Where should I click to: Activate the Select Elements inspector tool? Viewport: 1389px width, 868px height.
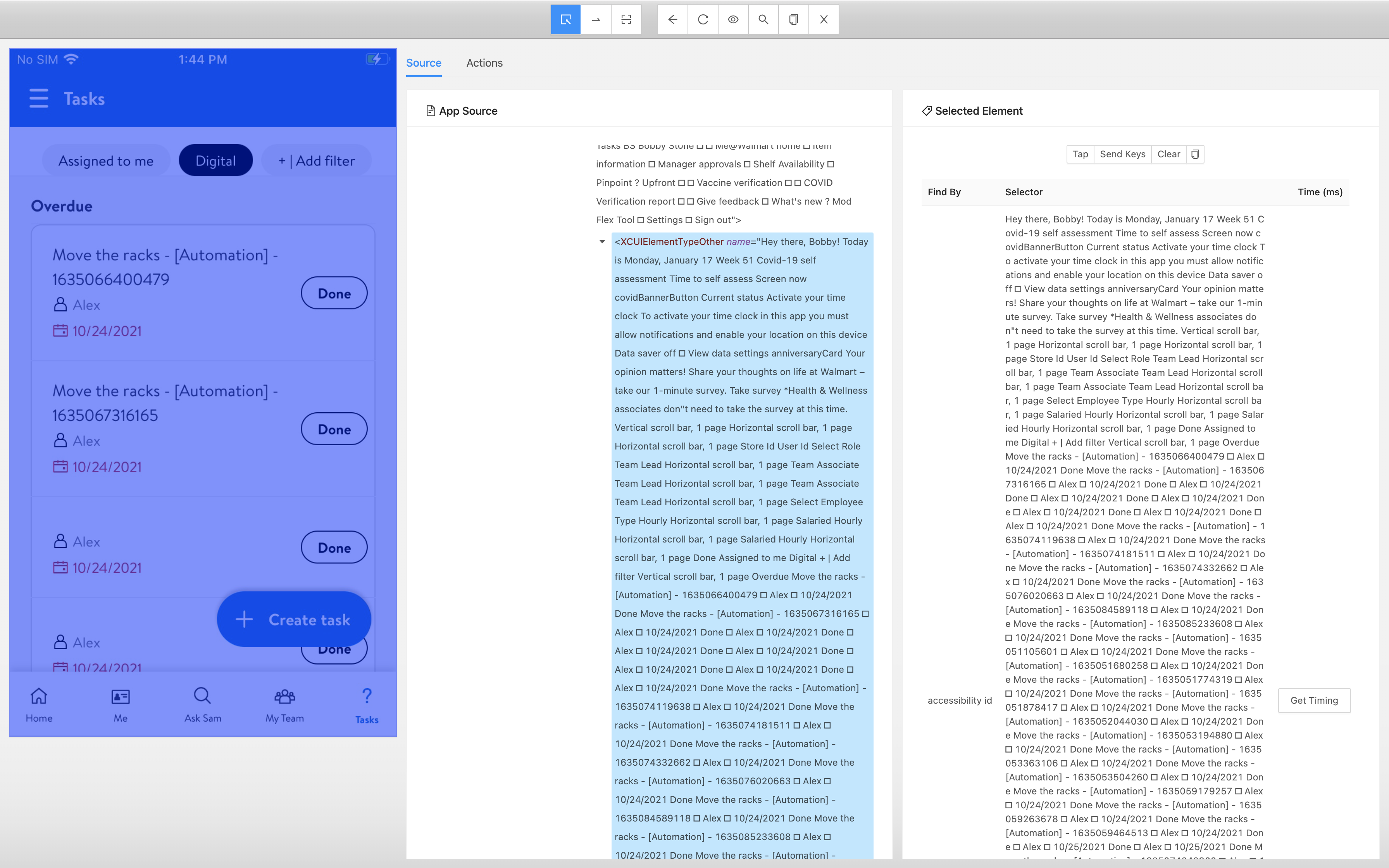click(x=565, y=19)
